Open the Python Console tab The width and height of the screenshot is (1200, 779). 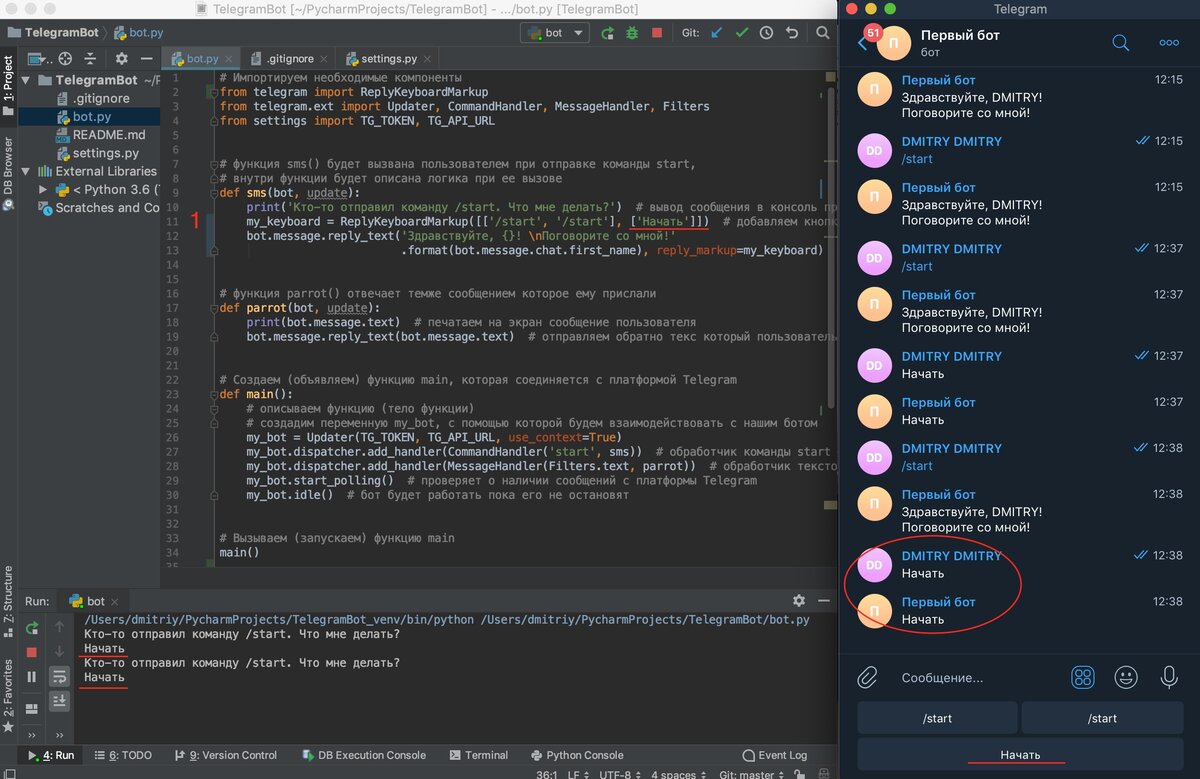tap(577, 755)
